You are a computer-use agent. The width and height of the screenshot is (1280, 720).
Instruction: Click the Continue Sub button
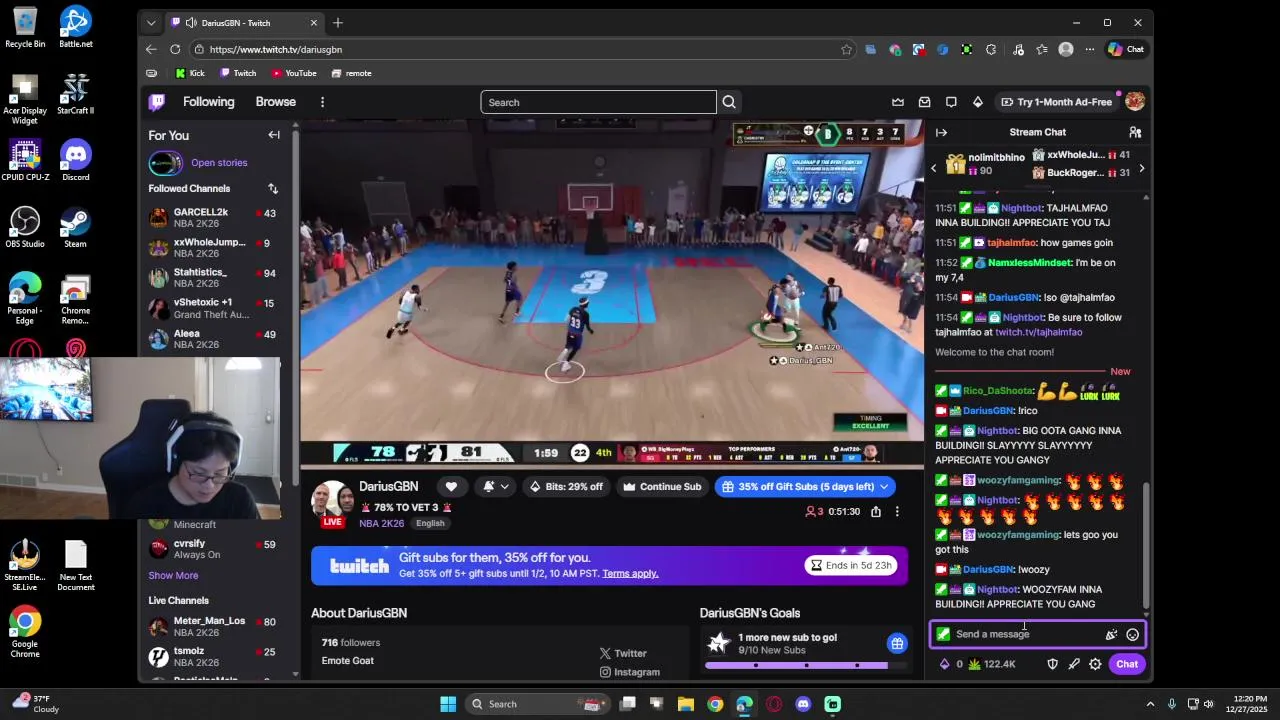pos(661,487)
